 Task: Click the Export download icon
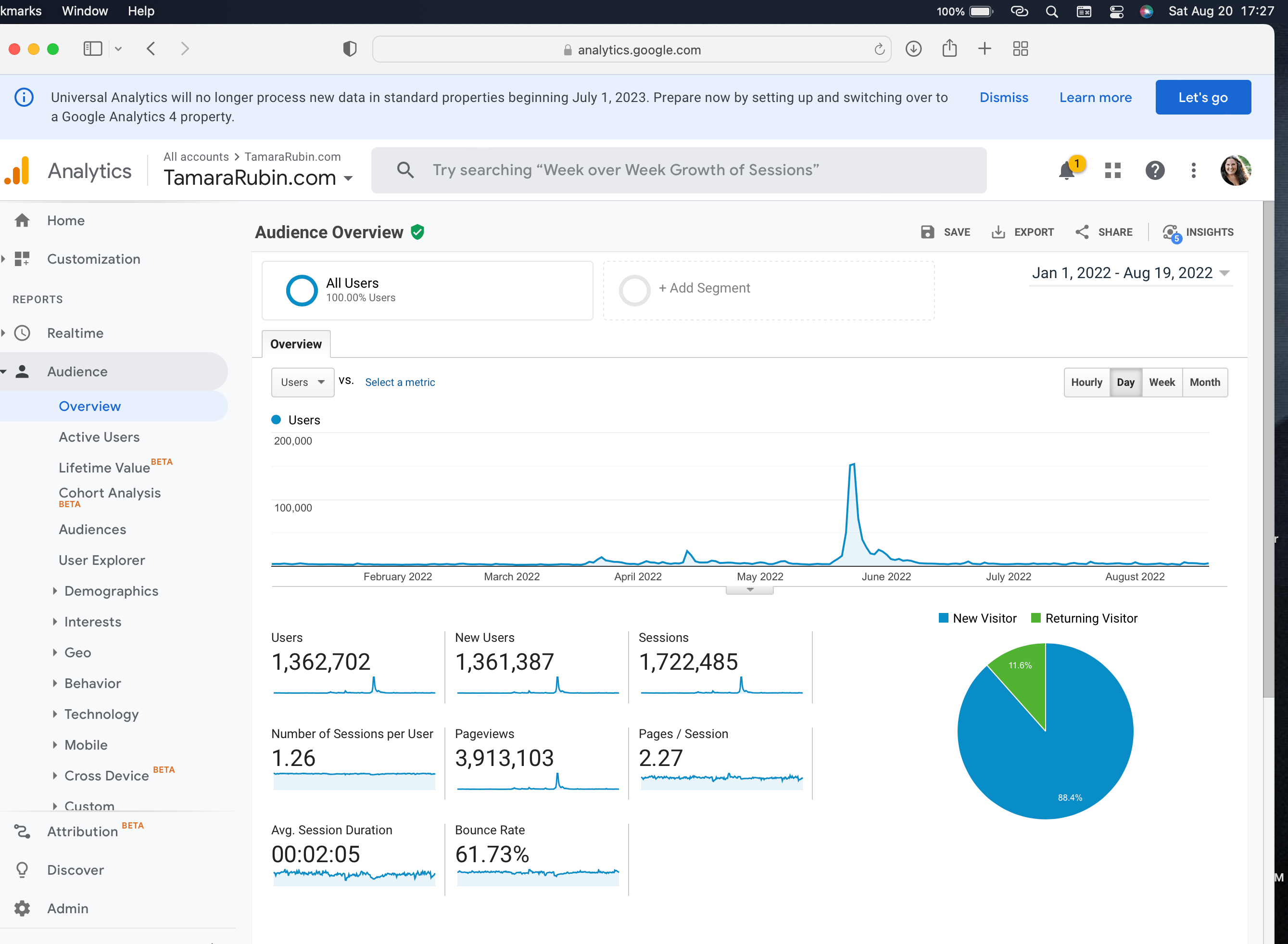[x=998, y=232]
